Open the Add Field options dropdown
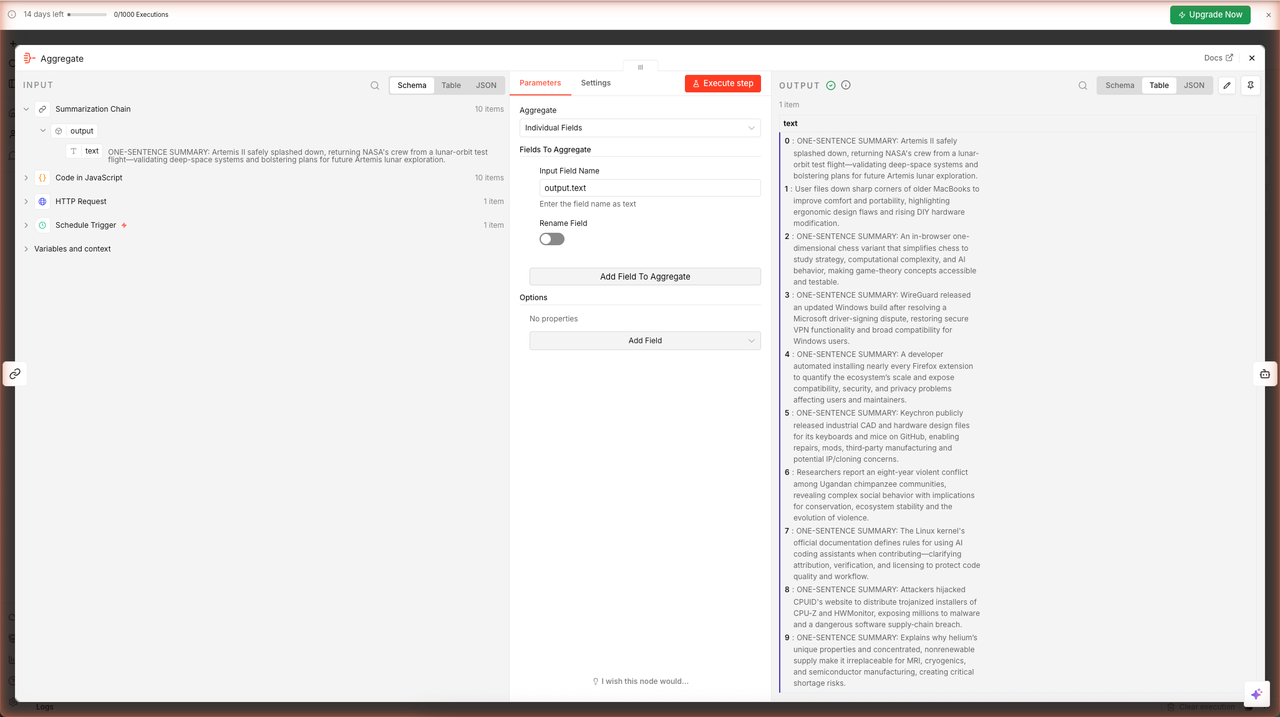The image size is (1280, 717). [645, 341]
